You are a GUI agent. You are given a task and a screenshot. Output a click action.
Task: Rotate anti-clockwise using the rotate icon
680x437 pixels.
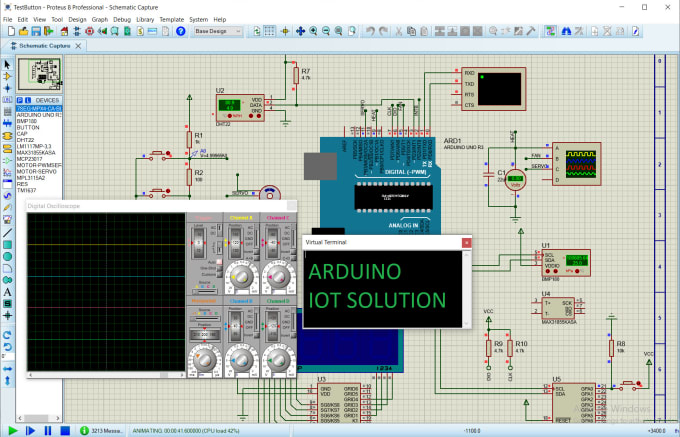(x=7, y=346)
